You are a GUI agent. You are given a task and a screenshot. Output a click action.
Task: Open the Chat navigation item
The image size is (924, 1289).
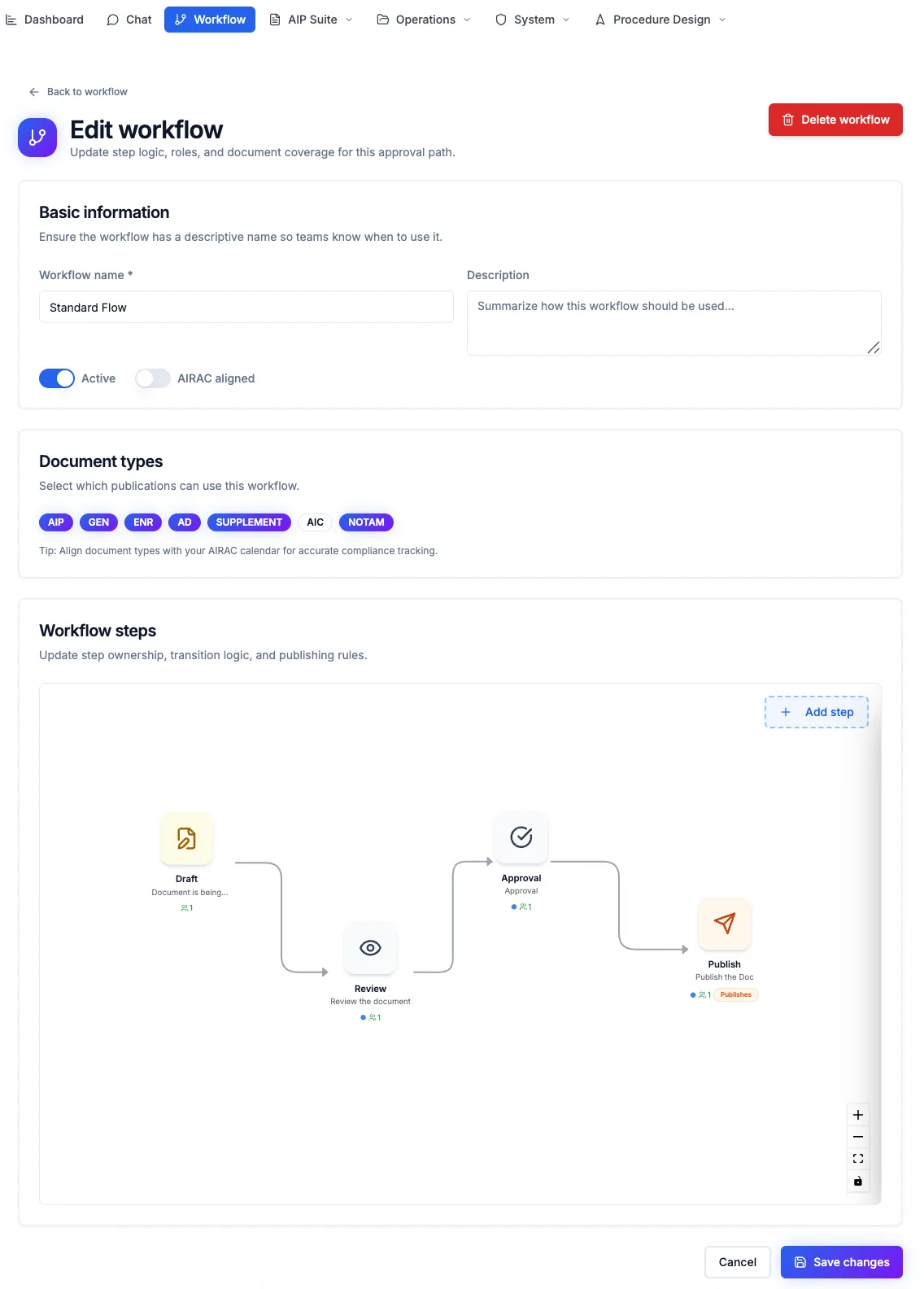coord(129,20)
